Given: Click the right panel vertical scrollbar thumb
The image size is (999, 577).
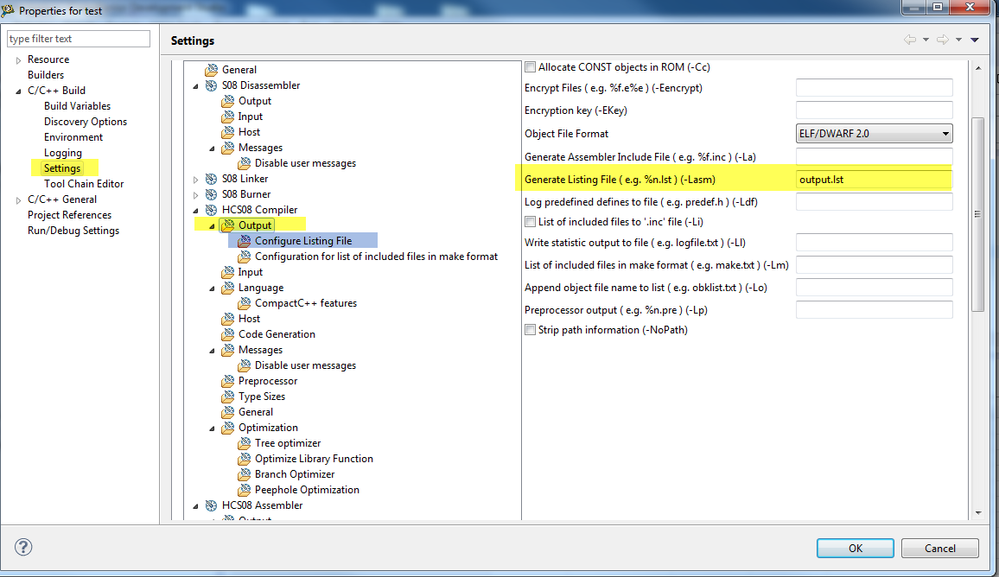Looking at the screenshot, I should tap(978, 215).
